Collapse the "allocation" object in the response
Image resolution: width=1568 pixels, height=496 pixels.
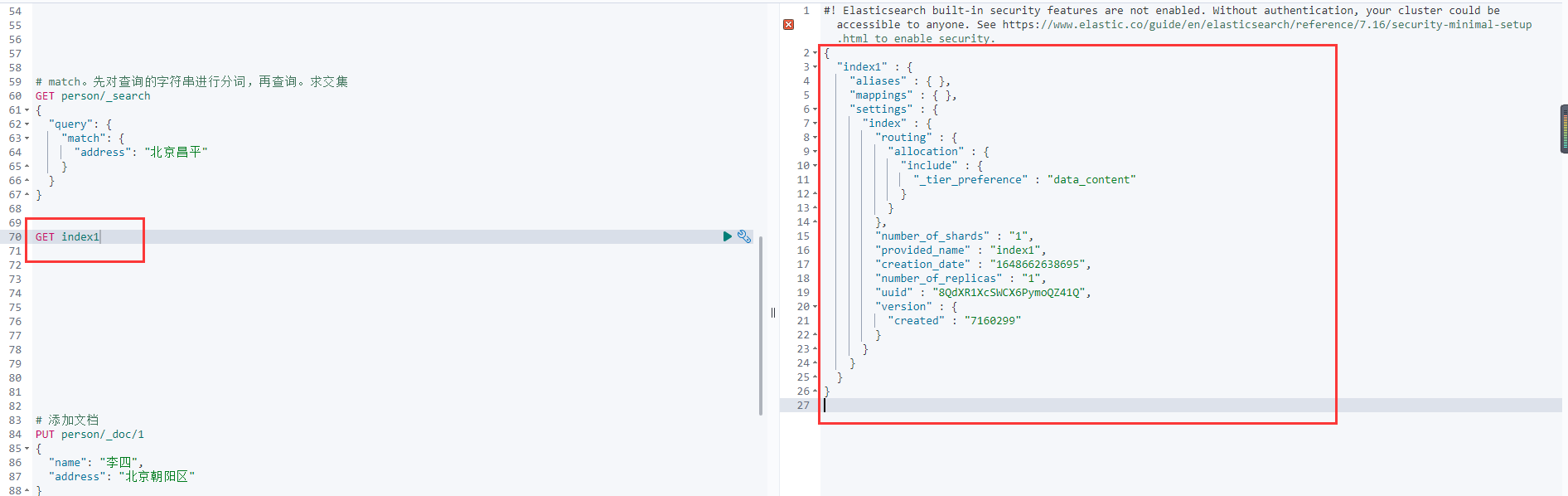coord(815,152)
